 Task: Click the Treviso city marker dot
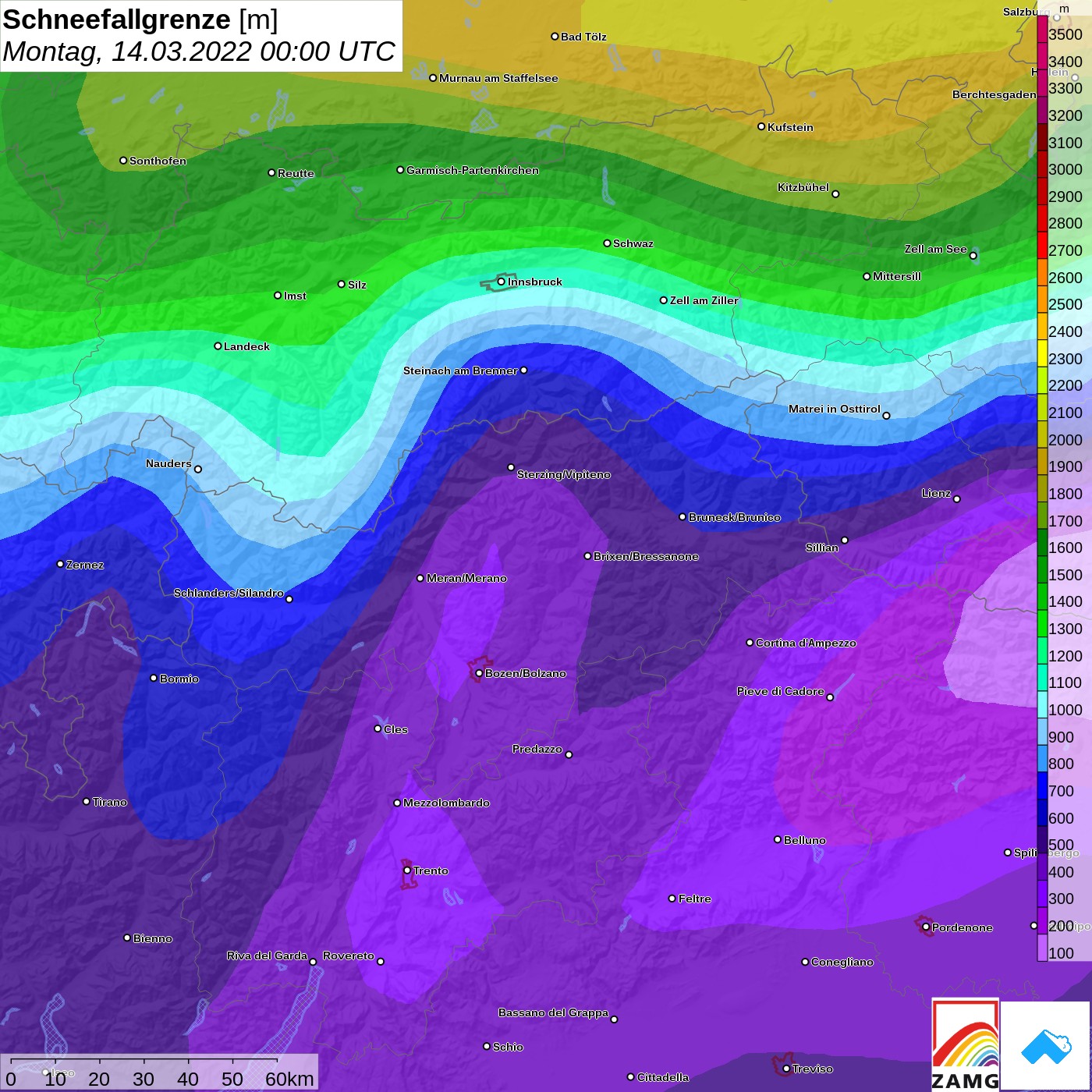click(786, 1069)
